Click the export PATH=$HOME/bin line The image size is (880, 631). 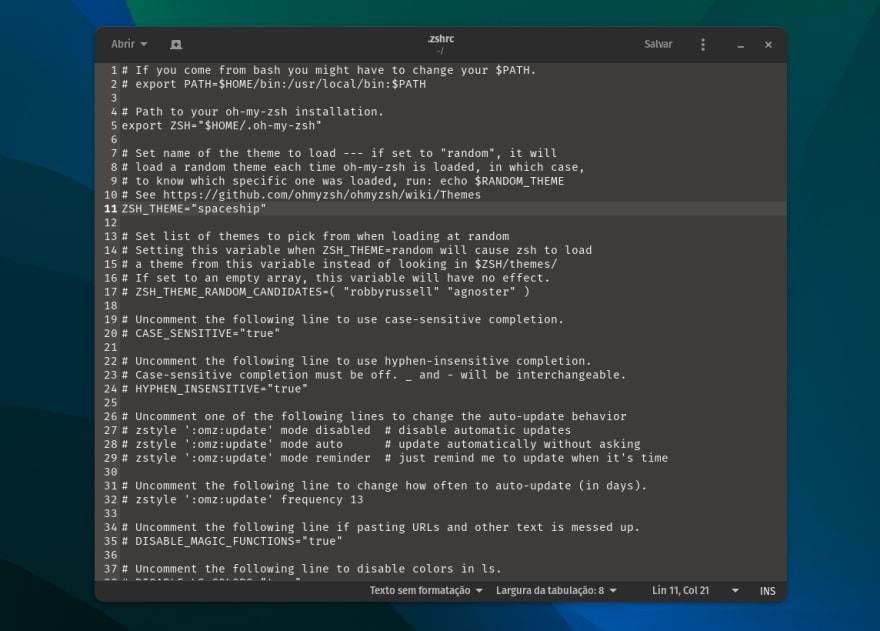pos(273,84)
